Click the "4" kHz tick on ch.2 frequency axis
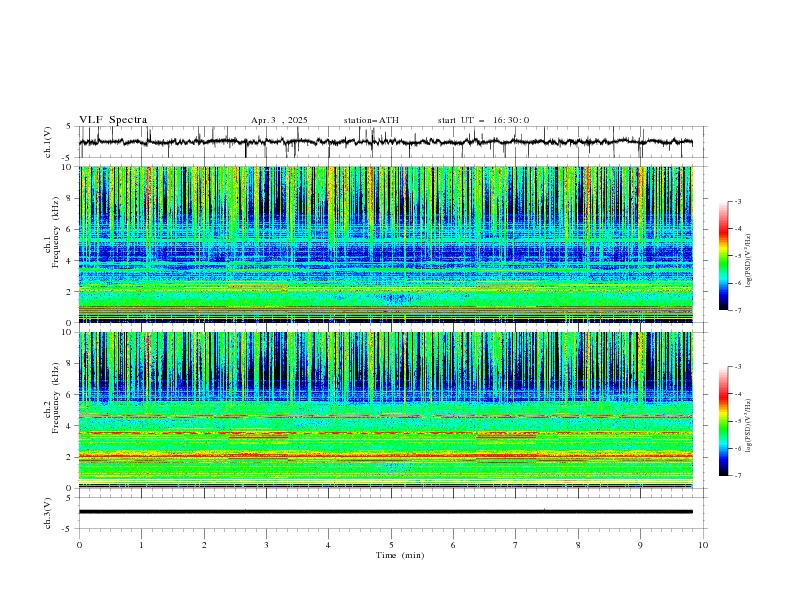This screenshot has height=612, width=792. 70,426
